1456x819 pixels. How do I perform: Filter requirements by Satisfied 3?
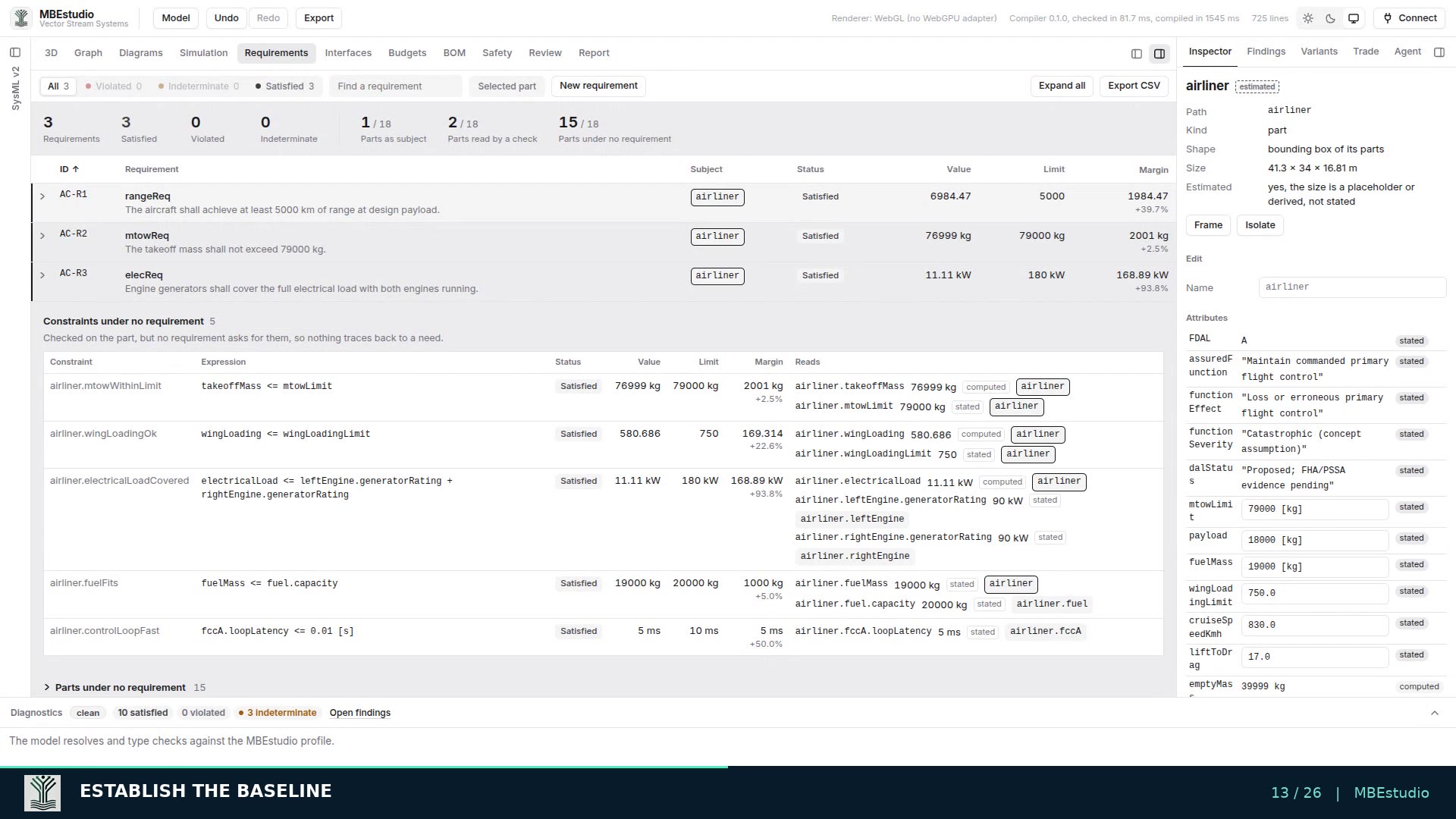pyautogui.click(x=285, y=86)
